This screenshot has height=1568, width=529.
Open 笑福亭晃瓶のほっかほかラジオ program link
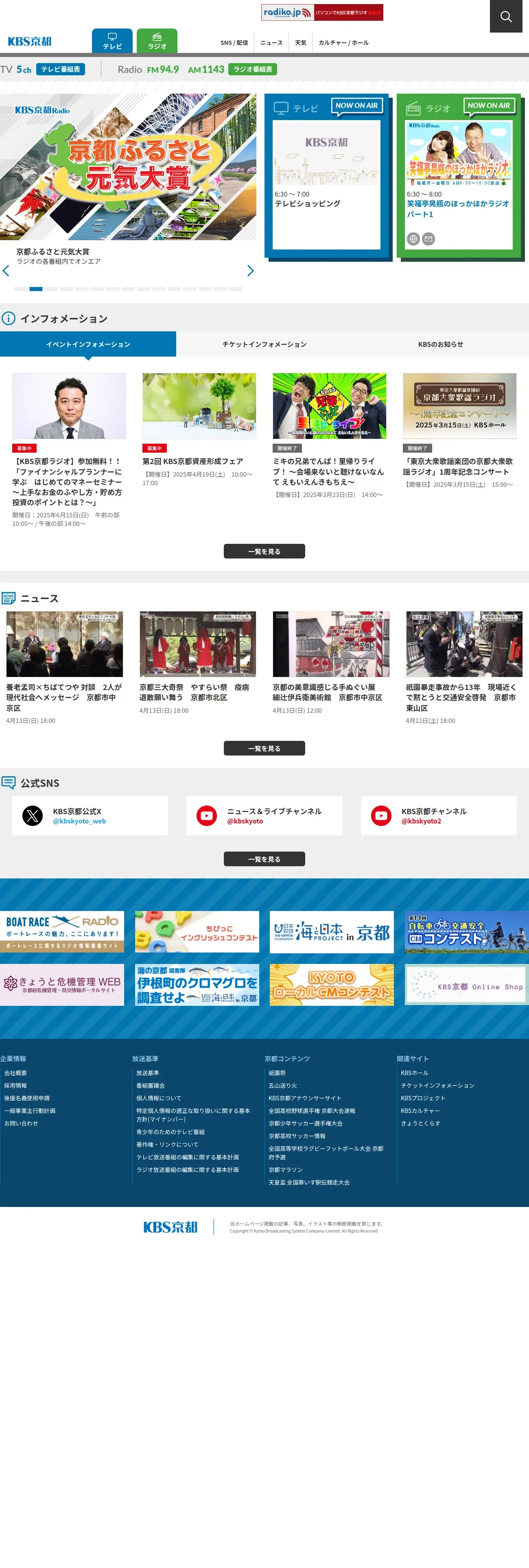tap(458, 209)
